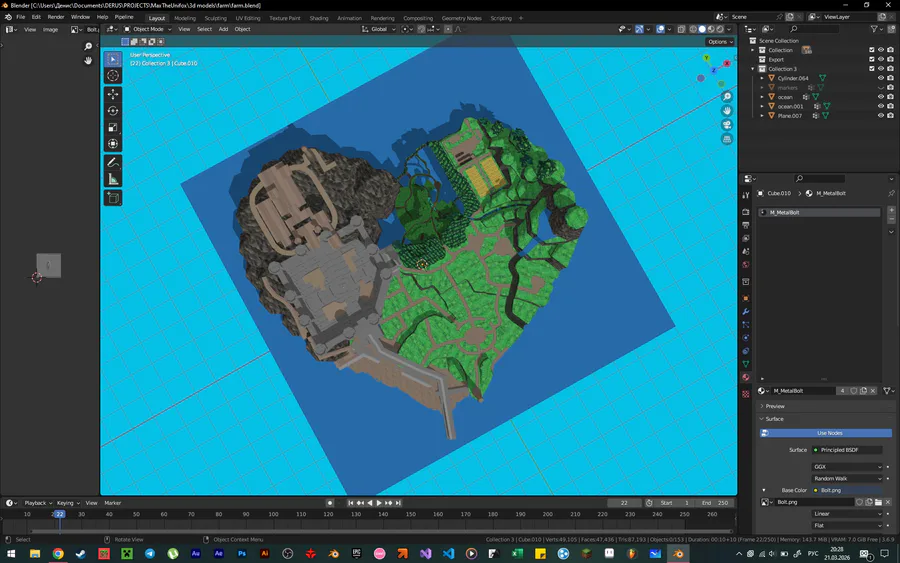Choose the Move tool in the viewport toolbar
The width and height of the screenshot is (900, 563).
pyautogui.click(x=113, y=94)
